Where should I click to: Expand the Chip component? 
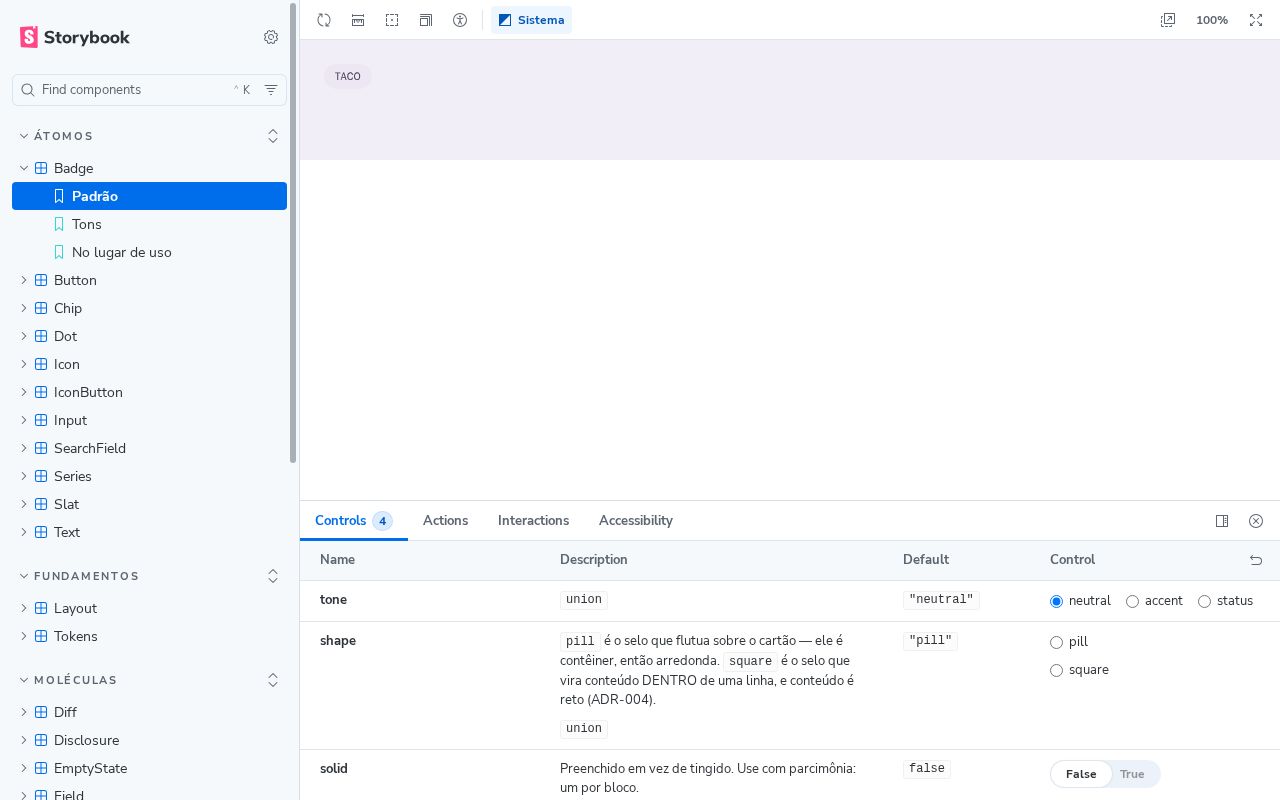click(x=149, y=308)
